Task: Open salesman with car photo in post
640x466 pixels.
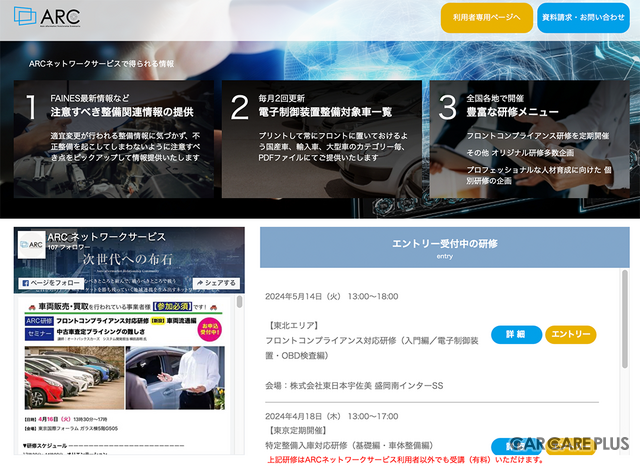Action: (x=175, y=378)
